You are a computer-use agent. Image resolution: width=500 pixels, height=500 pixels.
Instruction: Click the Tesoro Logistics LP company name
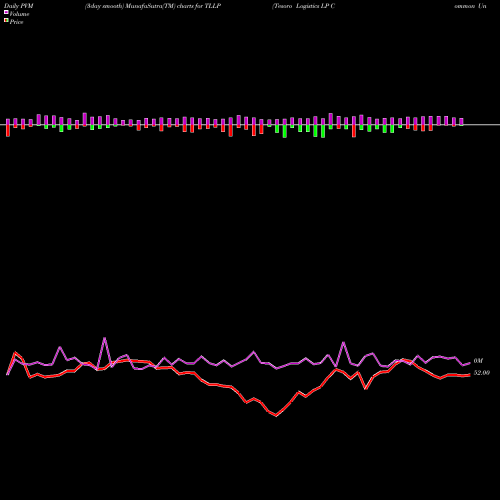303,6
